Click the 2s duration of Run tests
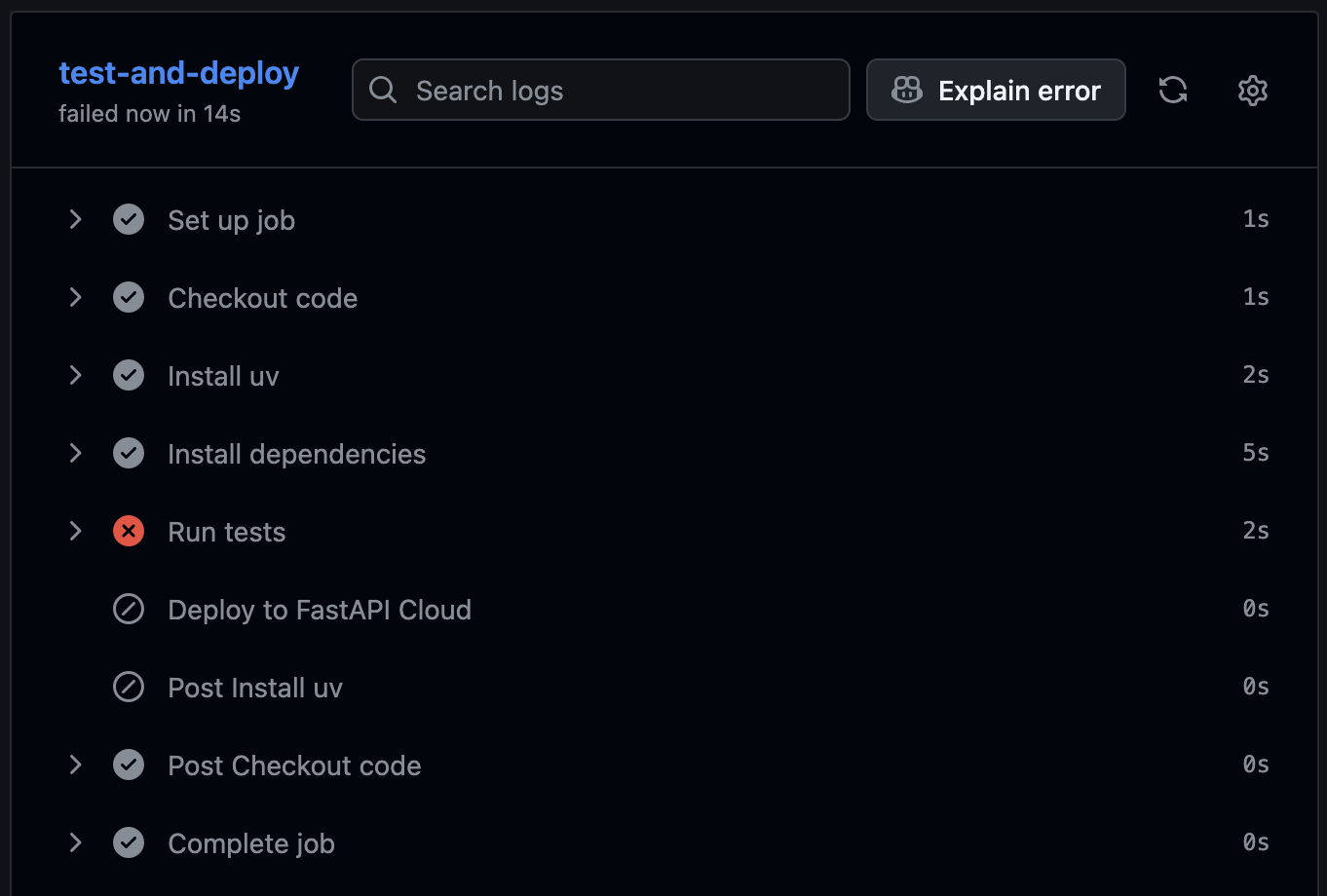The width and height of the screenshot is (1327, 896). tap(1256, 531)
